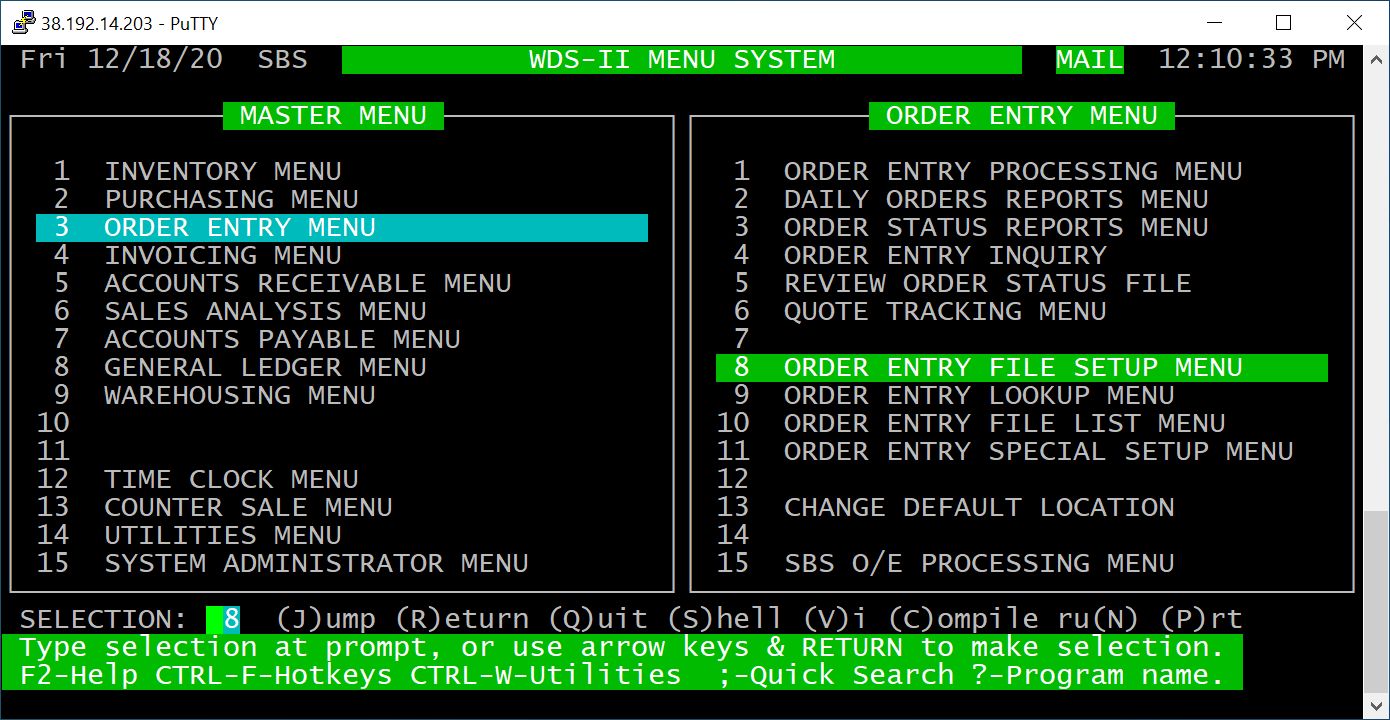Click the CTRL-W-Utilities hint text
Image resolution: width=1390 pixels, height=720 pixels.
point(546,675)
